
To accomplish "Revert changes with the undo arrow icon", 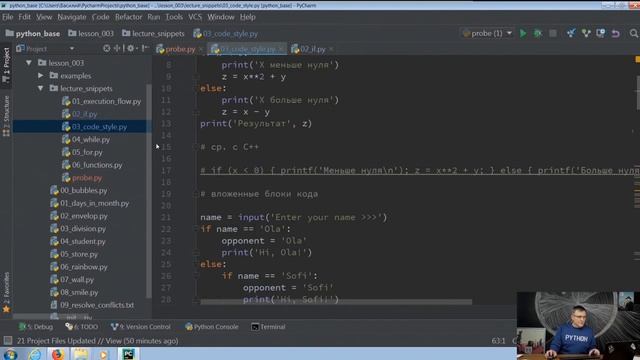I will pyautogui.click(x=616, y=33).
